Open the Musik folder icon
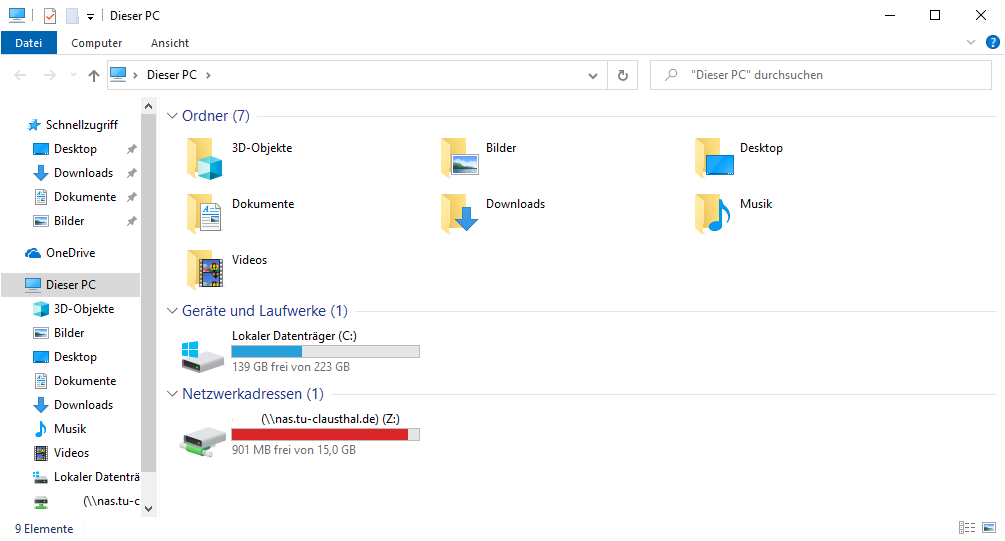This screenshot has height=541, width=1005. pyautogui.click(x=713, y=213)
